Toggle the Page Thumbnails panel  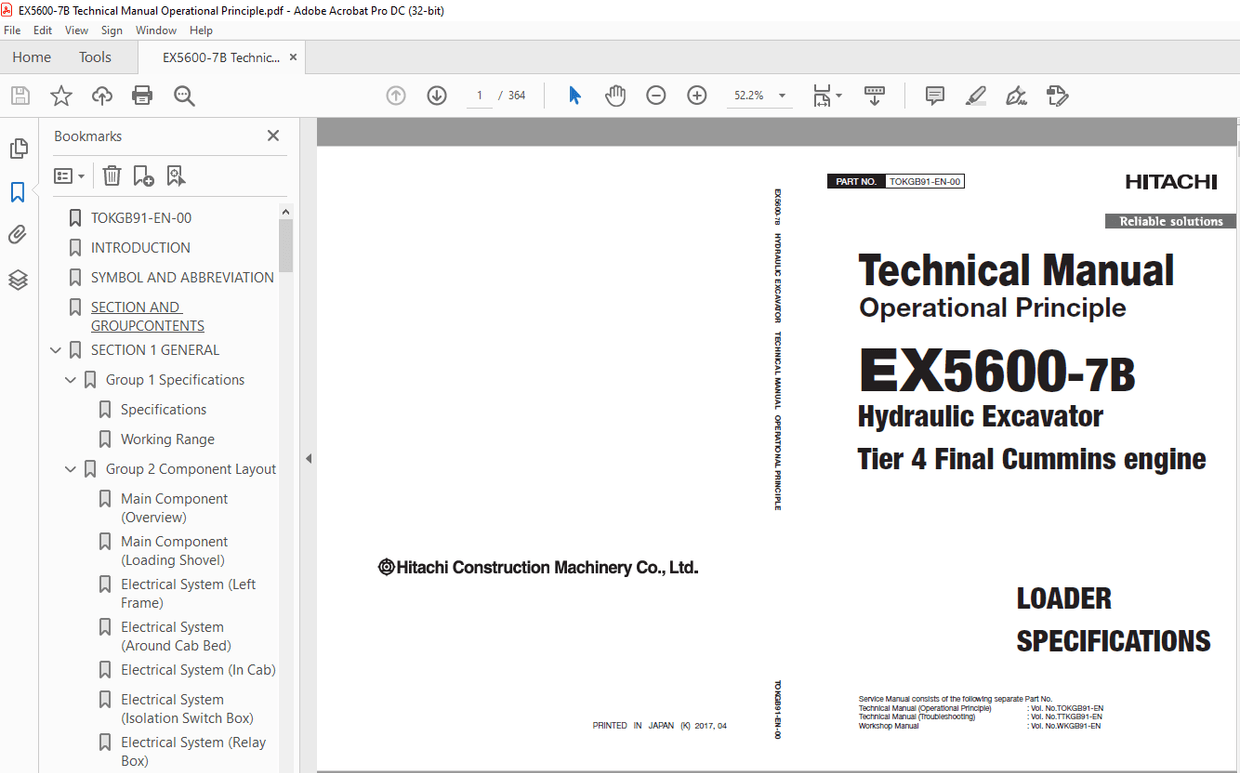pyautogui.click(x=18, y=149)
